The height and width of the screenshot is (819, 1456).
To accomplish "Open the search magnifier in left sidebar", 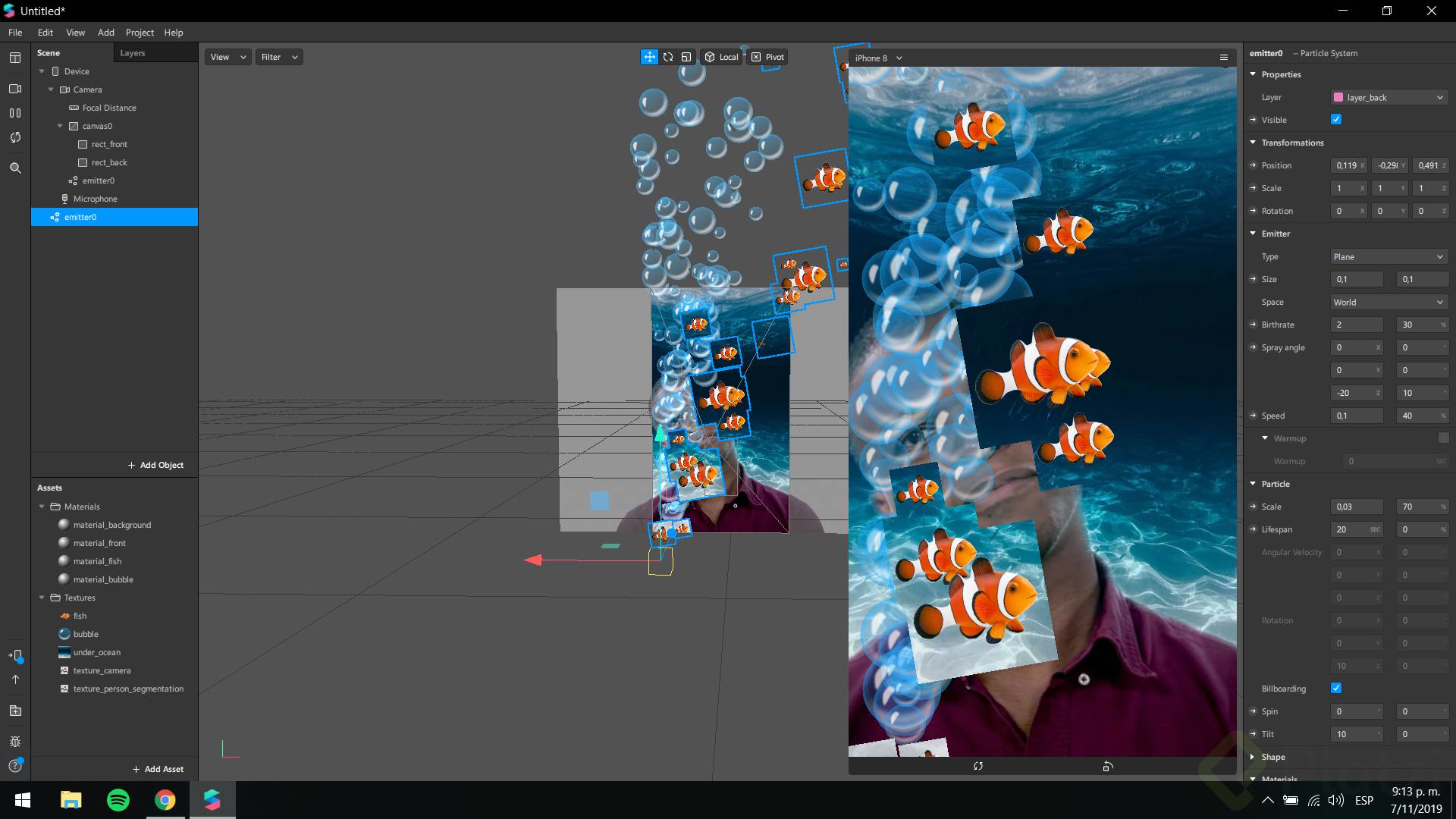I will point(15,168).
